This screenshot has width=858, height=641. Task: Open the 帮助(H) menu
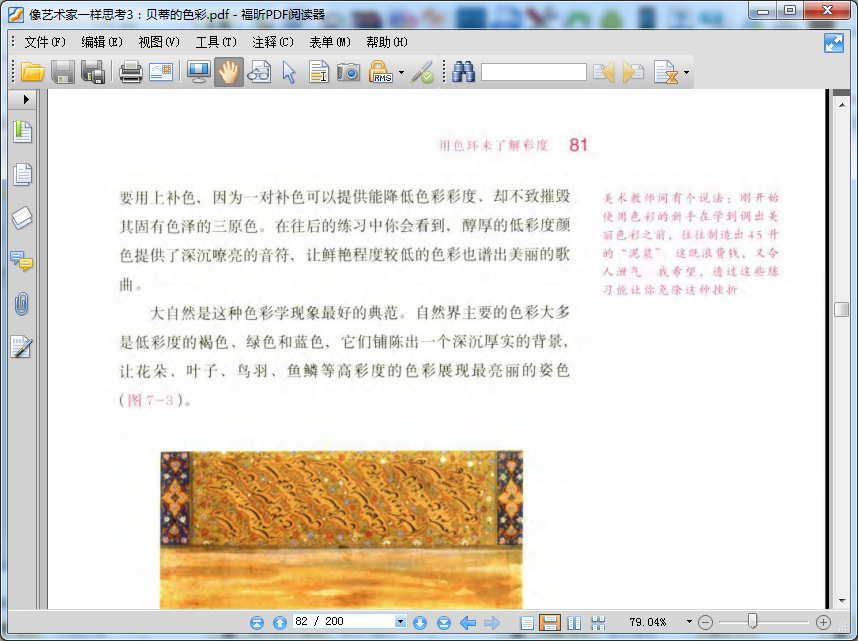pyautogui.click(x=387, y=42)
